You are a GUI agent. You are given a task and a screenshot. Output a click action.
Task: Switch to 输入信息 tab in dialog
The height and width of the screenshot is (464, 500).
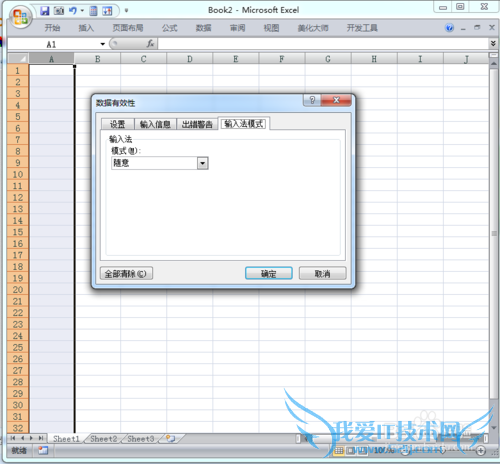(x=155, y=124)
